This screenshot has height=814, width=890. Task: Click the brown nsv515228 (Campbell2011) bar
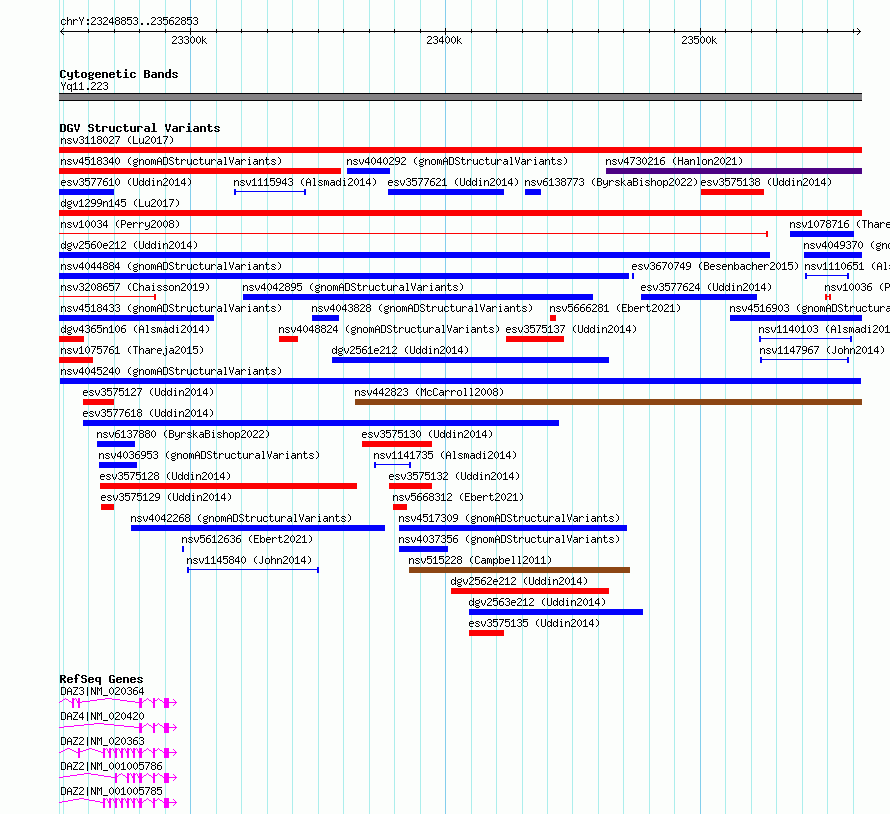(519, 570)
